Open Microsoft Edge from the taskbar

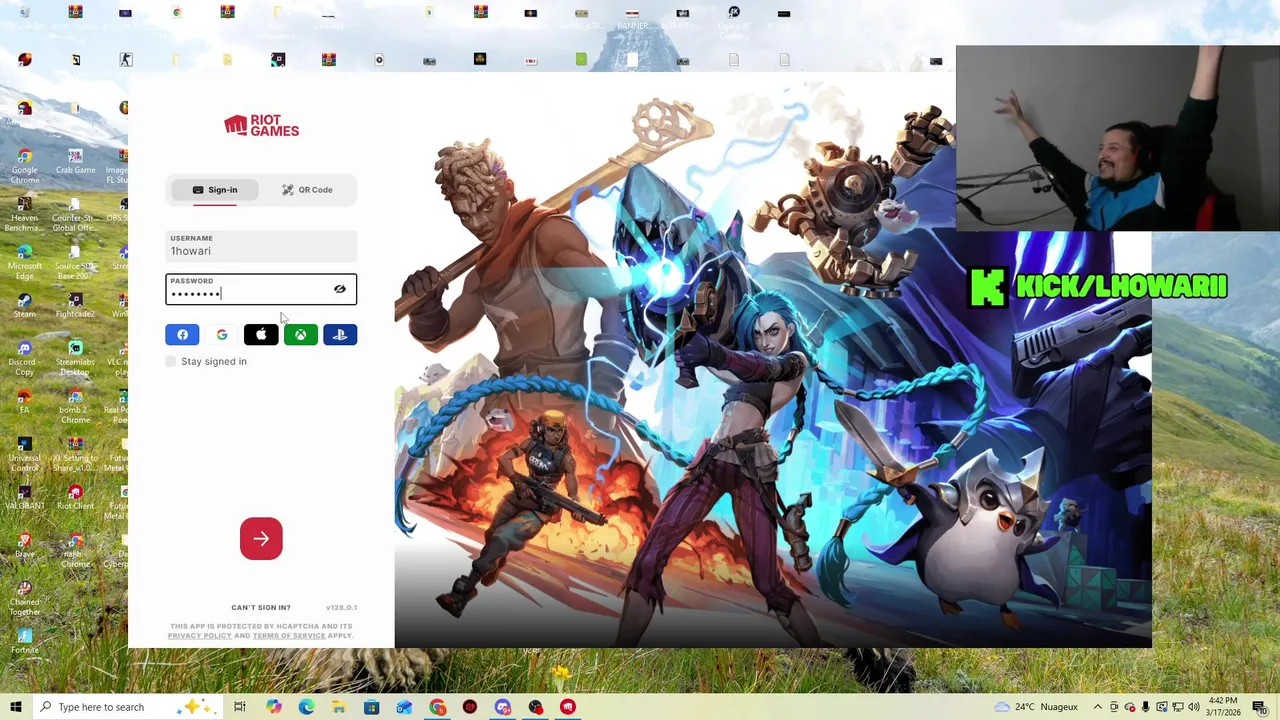(306, 707)
